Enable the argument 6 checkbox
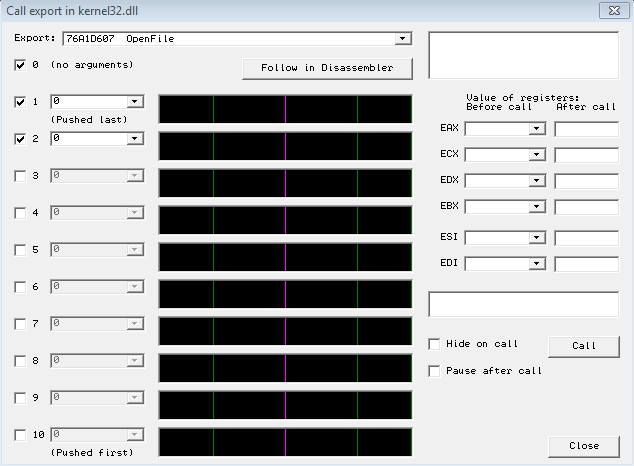This screenshot has height=466, width=634. (20, 287)
